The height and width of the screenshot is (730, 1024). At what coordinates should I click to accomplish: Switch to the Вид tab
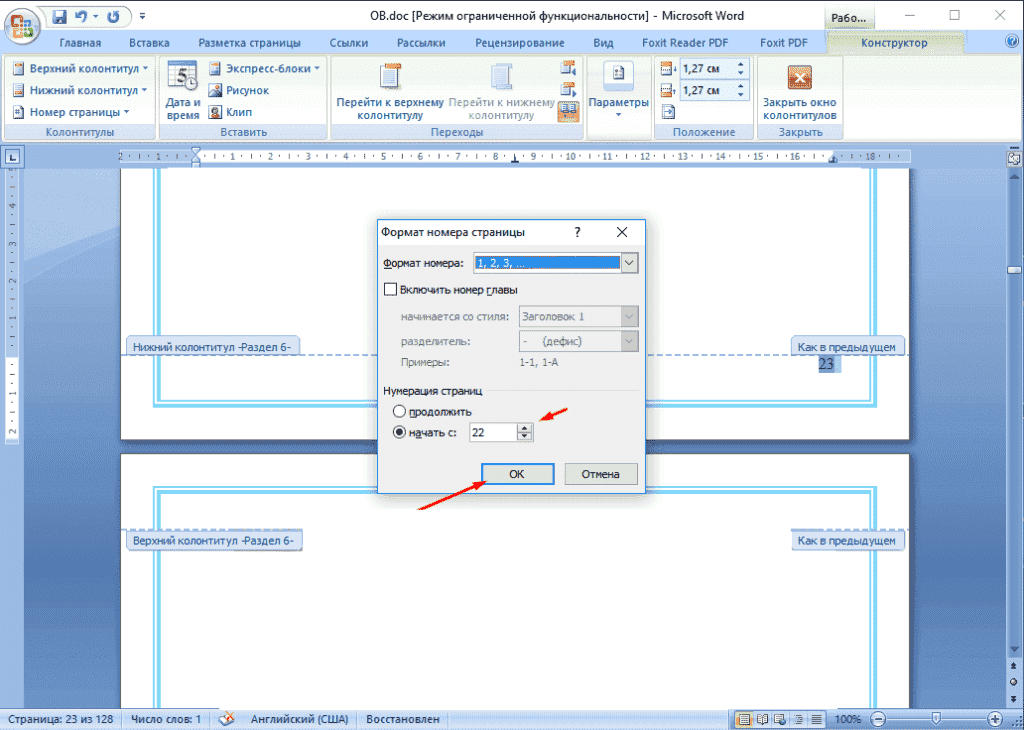tap(603, 43)
